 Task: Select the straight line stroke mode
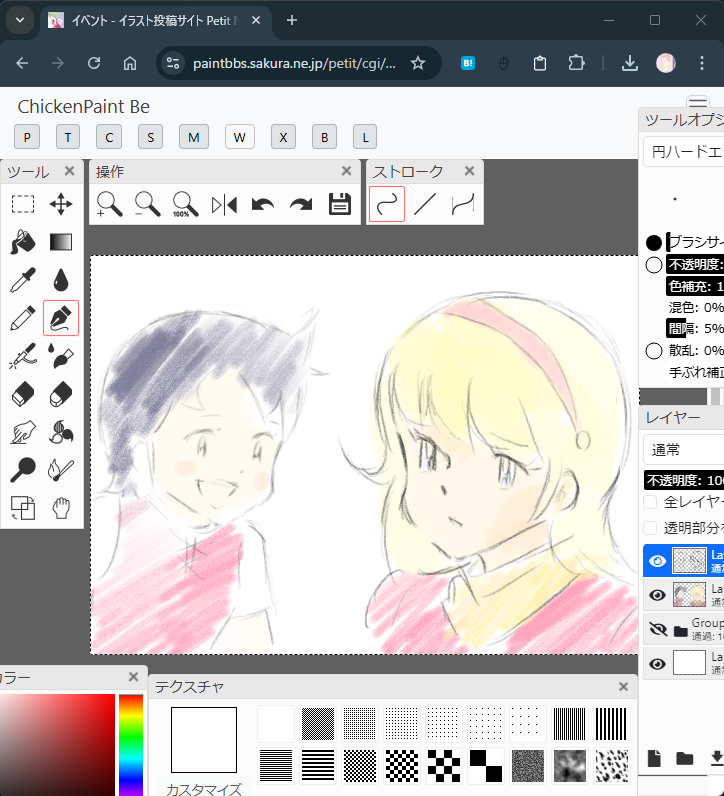425,204
